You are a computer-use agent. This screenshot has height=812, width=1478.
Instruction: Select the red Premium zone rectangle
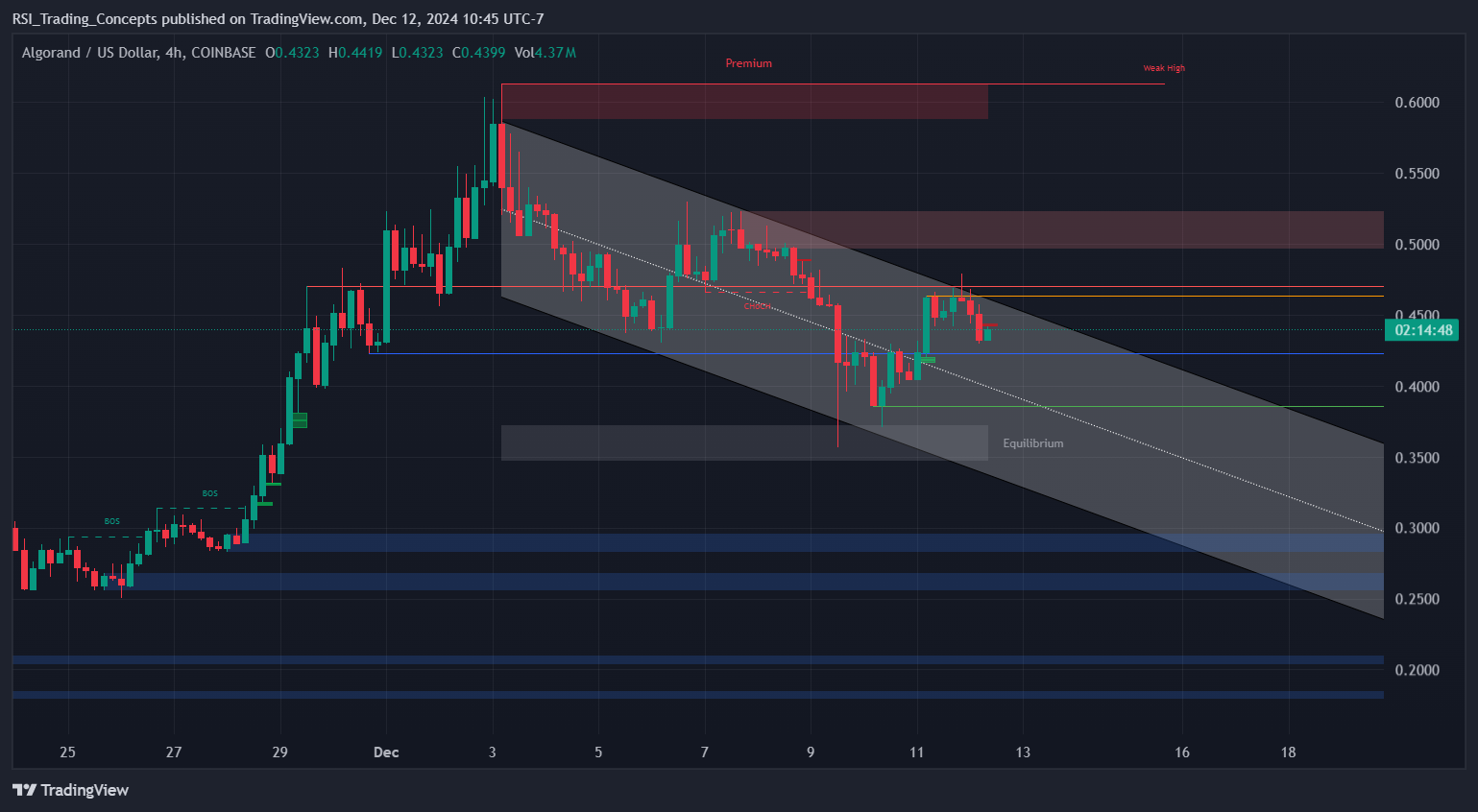click(744, 102)
